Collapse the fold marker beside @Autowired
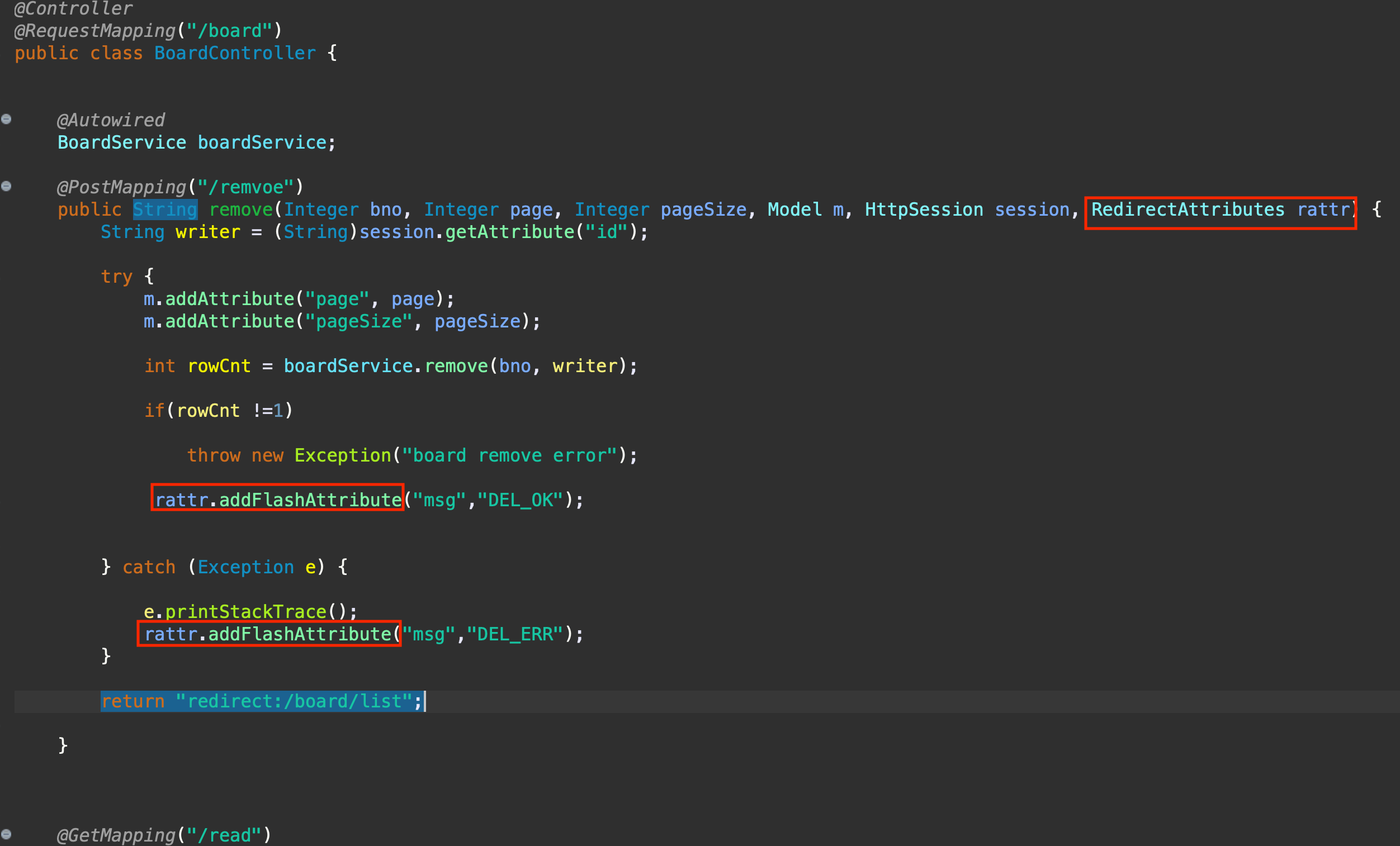Screen dimensions: 1400x846 [x=6, y=119]
